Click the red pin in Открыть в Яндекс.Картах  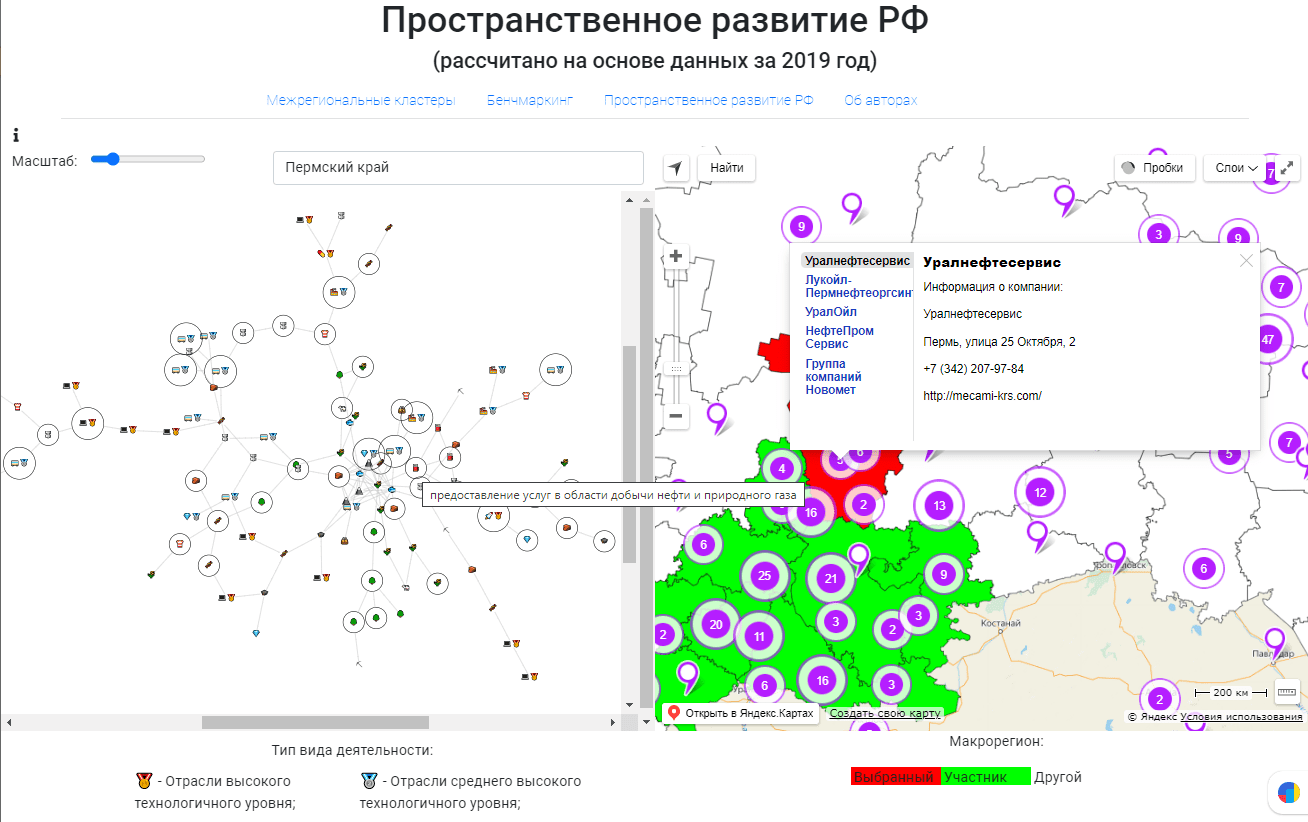[x=674, y=713]
